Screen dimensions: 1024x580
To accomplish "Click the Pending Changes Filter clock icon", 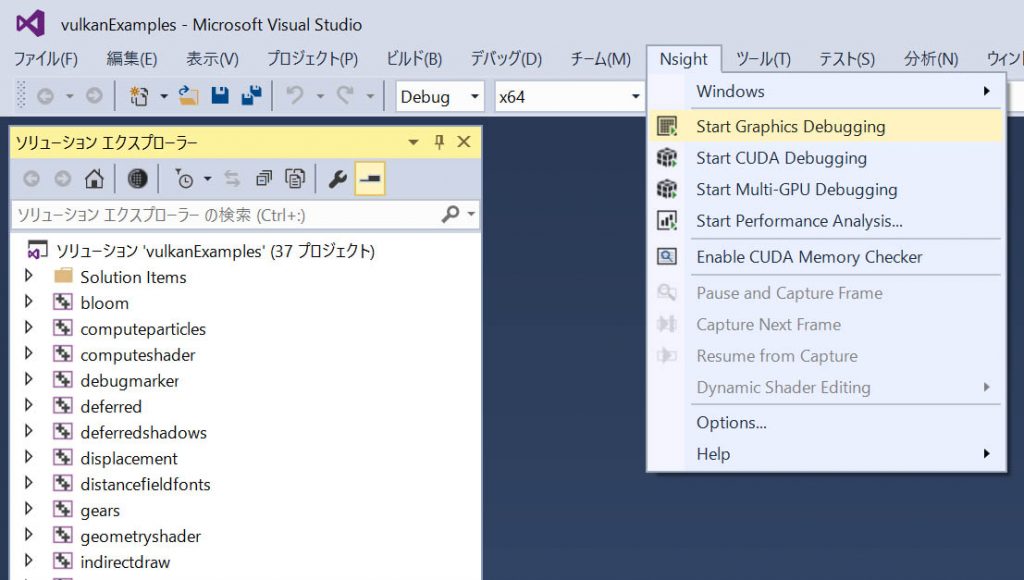I will click(x=184, y=179).
